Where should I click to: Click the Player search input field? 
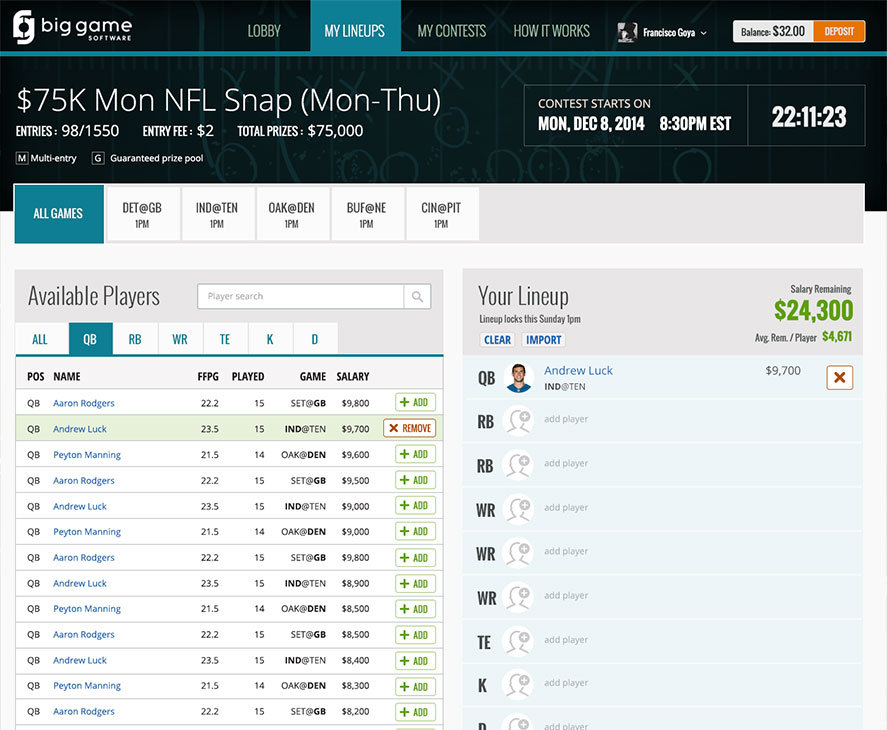(x=300, y=297)
